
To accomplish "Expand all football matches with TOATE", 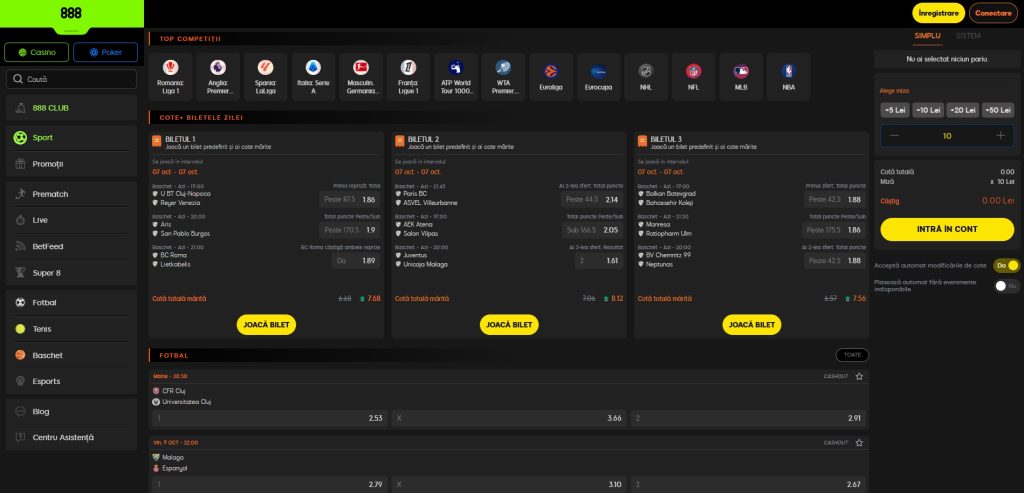I will (852, 355).
